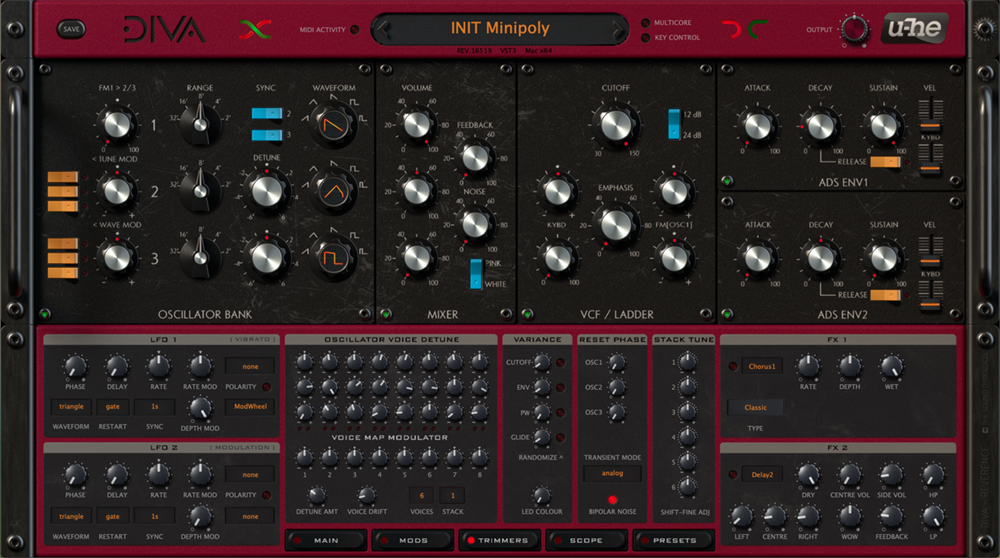Click ADS ENV1 attack knob
The width and height of the screenshot is (1000, 558).
tap(758, 126)
